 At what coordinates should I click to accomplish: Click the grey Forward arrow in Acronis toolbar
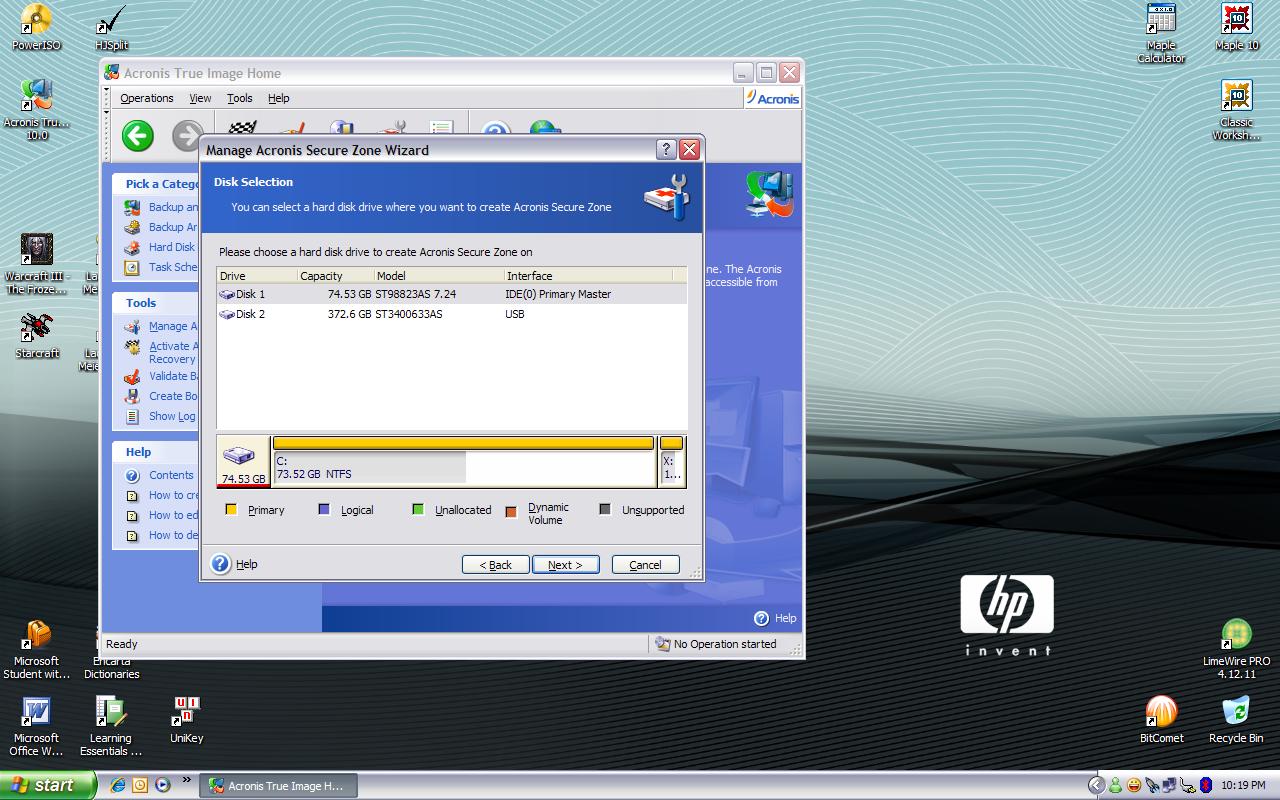point(187,136)
